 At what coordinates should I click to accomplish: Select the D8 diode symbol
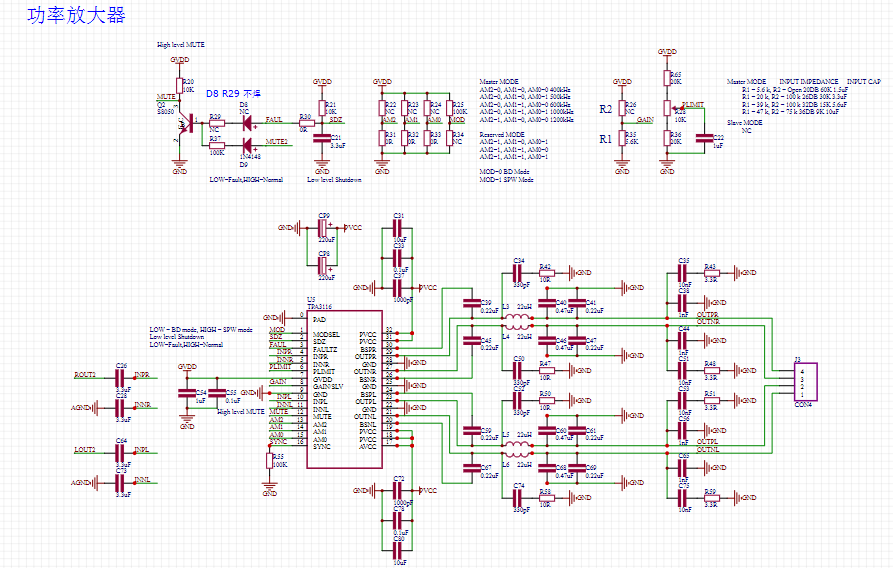[248, 122]
